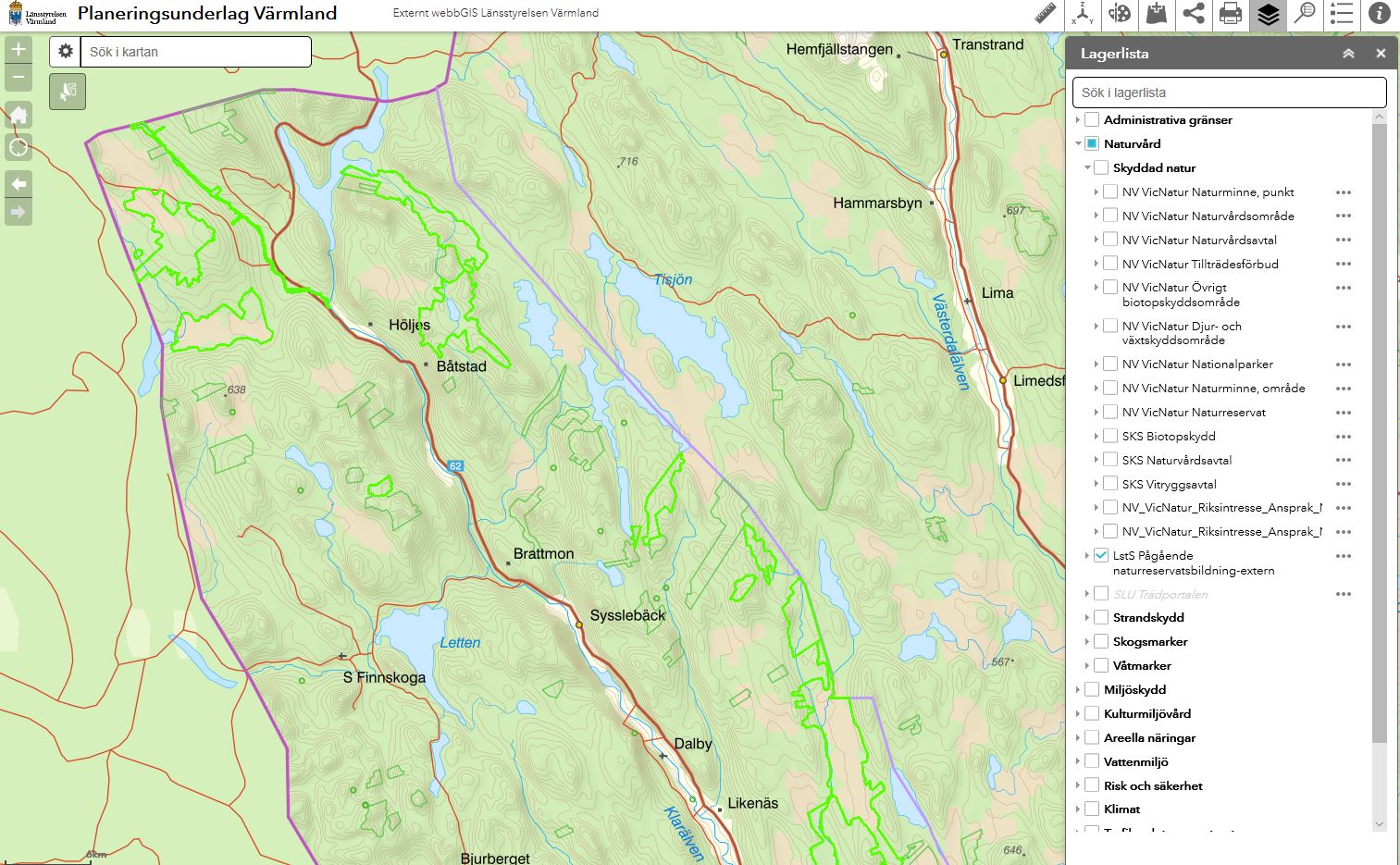This screenshot has width=1400, height=865.
Task: Click the share map icon
Action: pos(1194,14)
